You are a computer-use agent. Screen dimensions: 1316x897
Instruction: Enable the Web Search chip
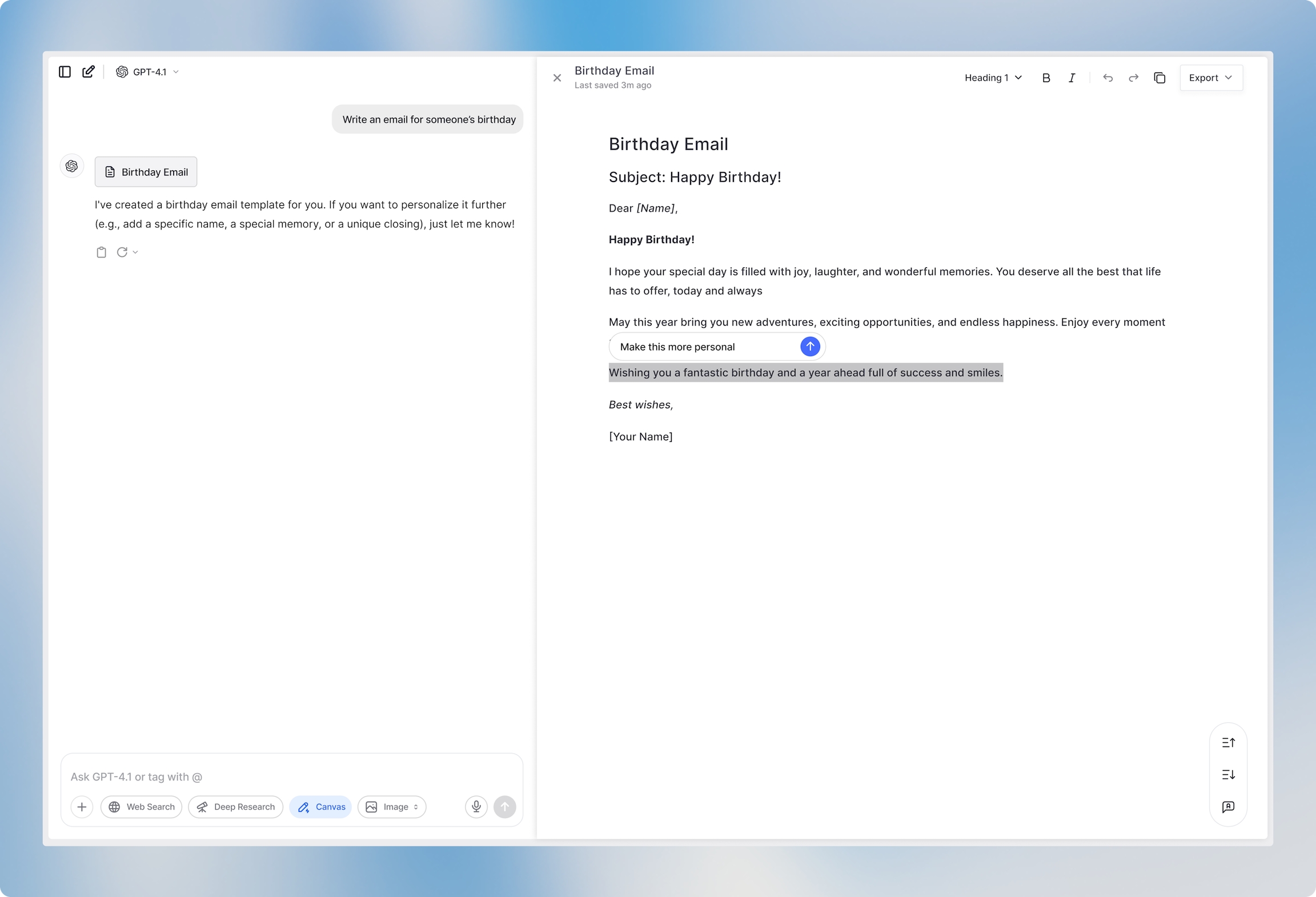pyautogui.click(x=141, y=807)
